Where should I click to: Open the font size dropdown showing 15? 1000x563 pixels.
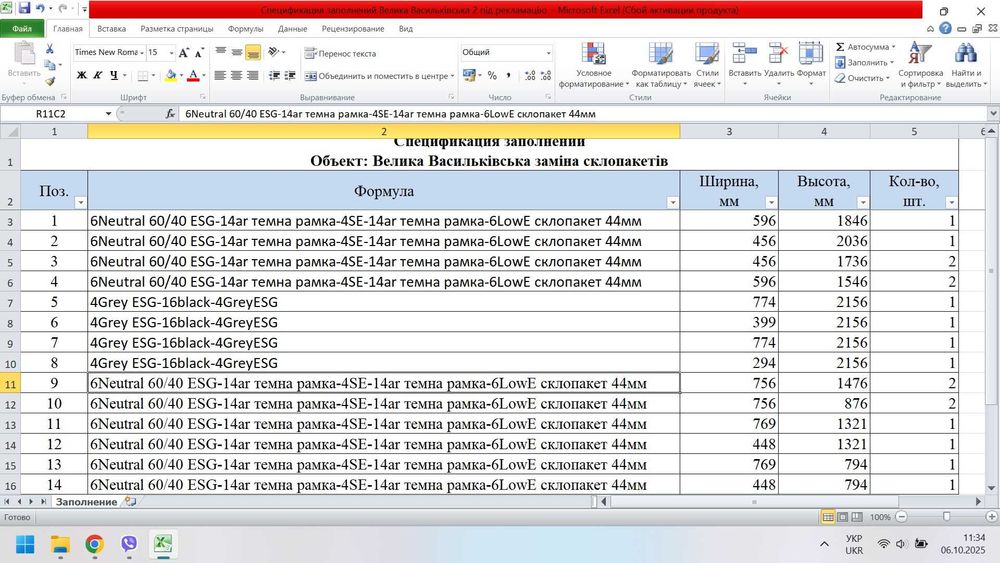tap(172, 52)
